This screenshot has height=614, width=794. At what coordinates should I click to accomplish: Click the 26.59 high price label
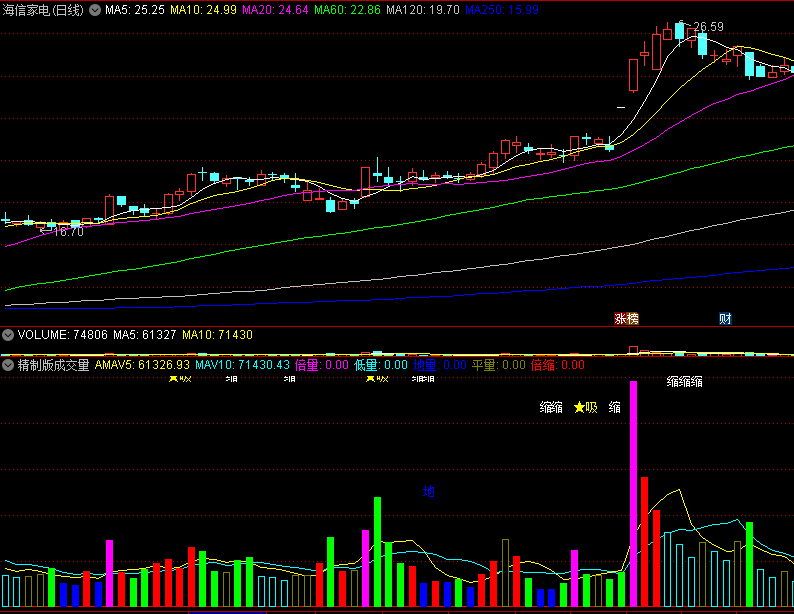click(x=708, y=26)
